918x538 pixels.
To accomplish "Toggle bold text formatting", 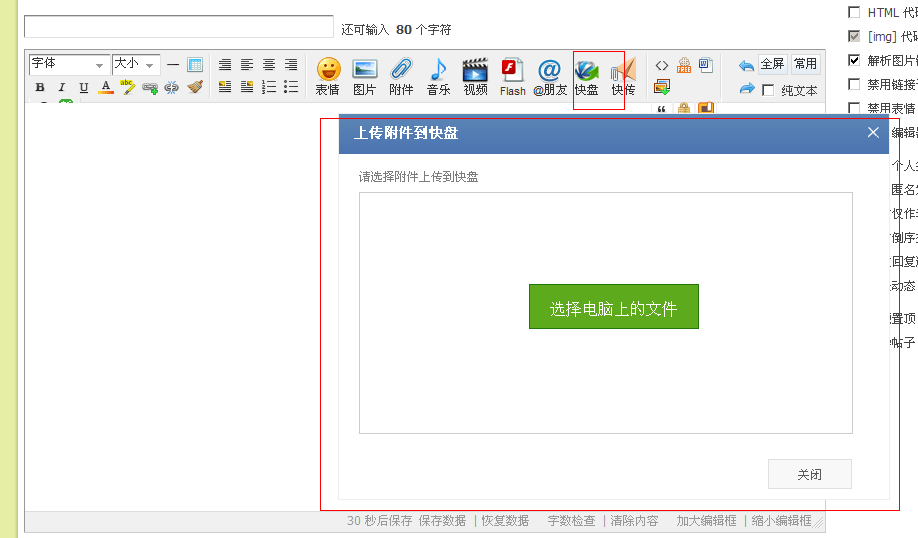I will [40, 87].
